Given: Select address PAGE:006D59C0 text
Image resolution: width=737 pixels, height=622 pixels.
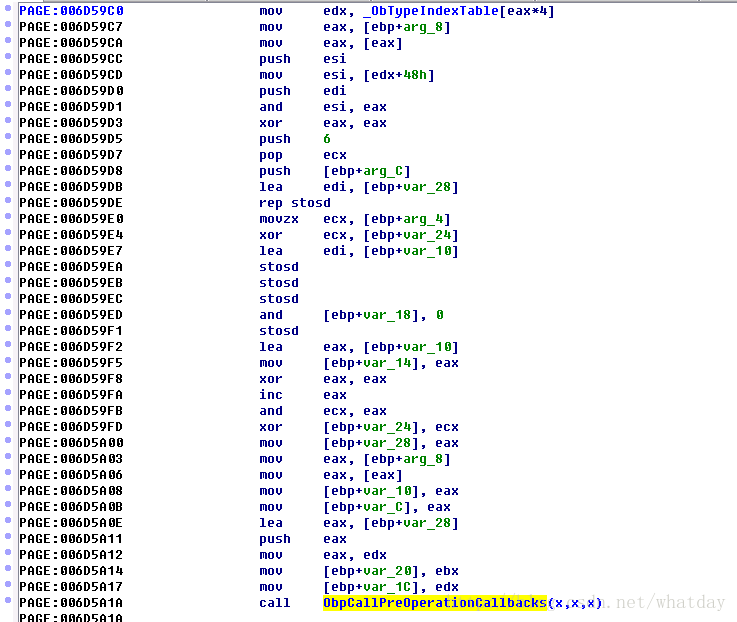Looking at the screenshot, I should [71, 11].
